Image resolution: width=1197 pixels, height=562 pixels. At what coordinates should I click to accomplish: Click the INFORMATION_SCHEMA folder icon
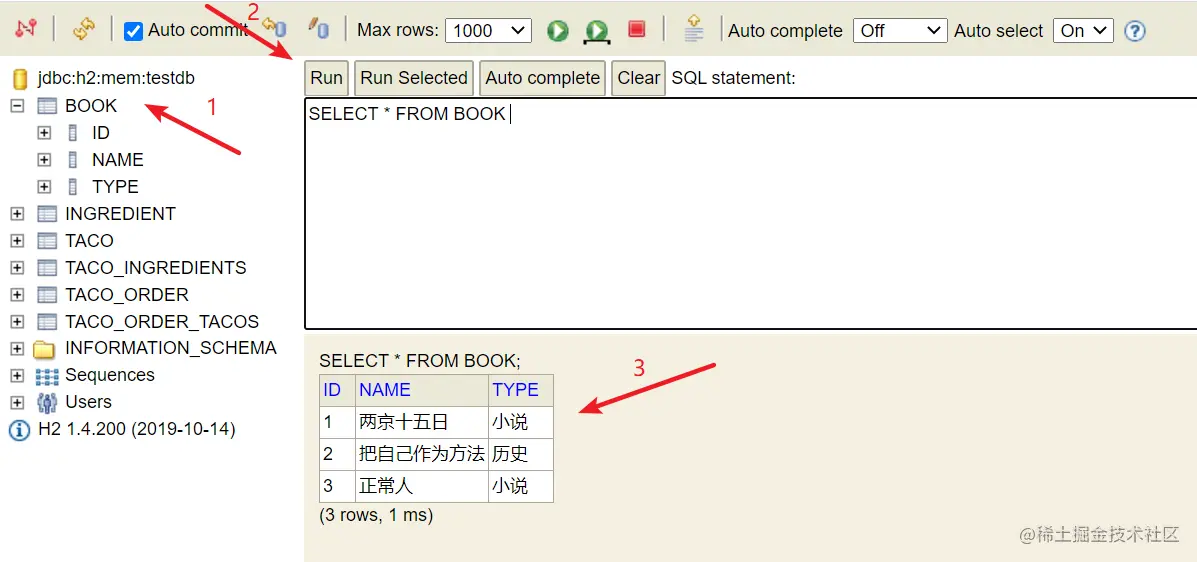(45, 350)
